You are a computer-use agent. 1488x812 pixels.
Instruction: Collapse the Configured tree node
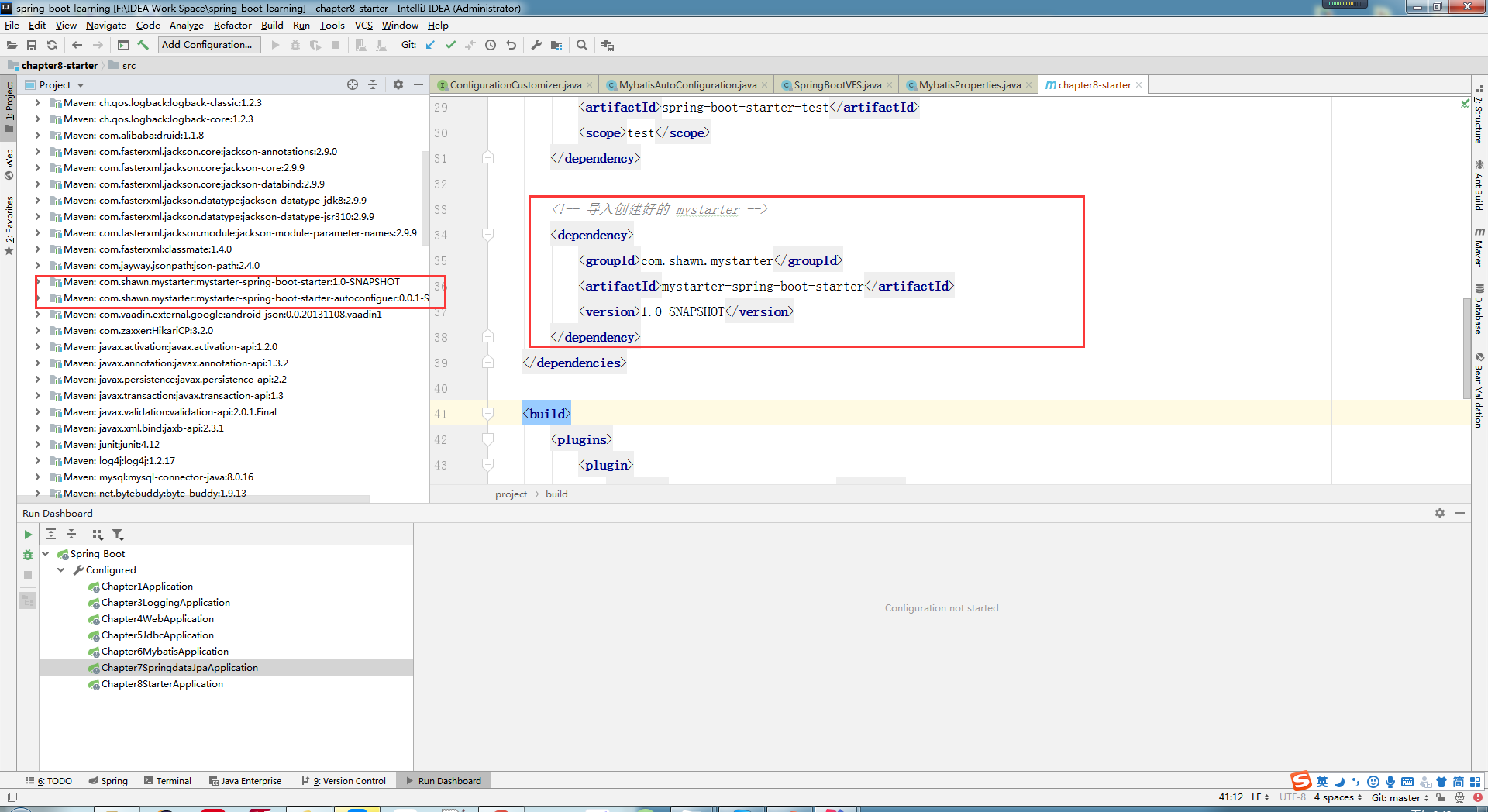(x=61, y=569)
